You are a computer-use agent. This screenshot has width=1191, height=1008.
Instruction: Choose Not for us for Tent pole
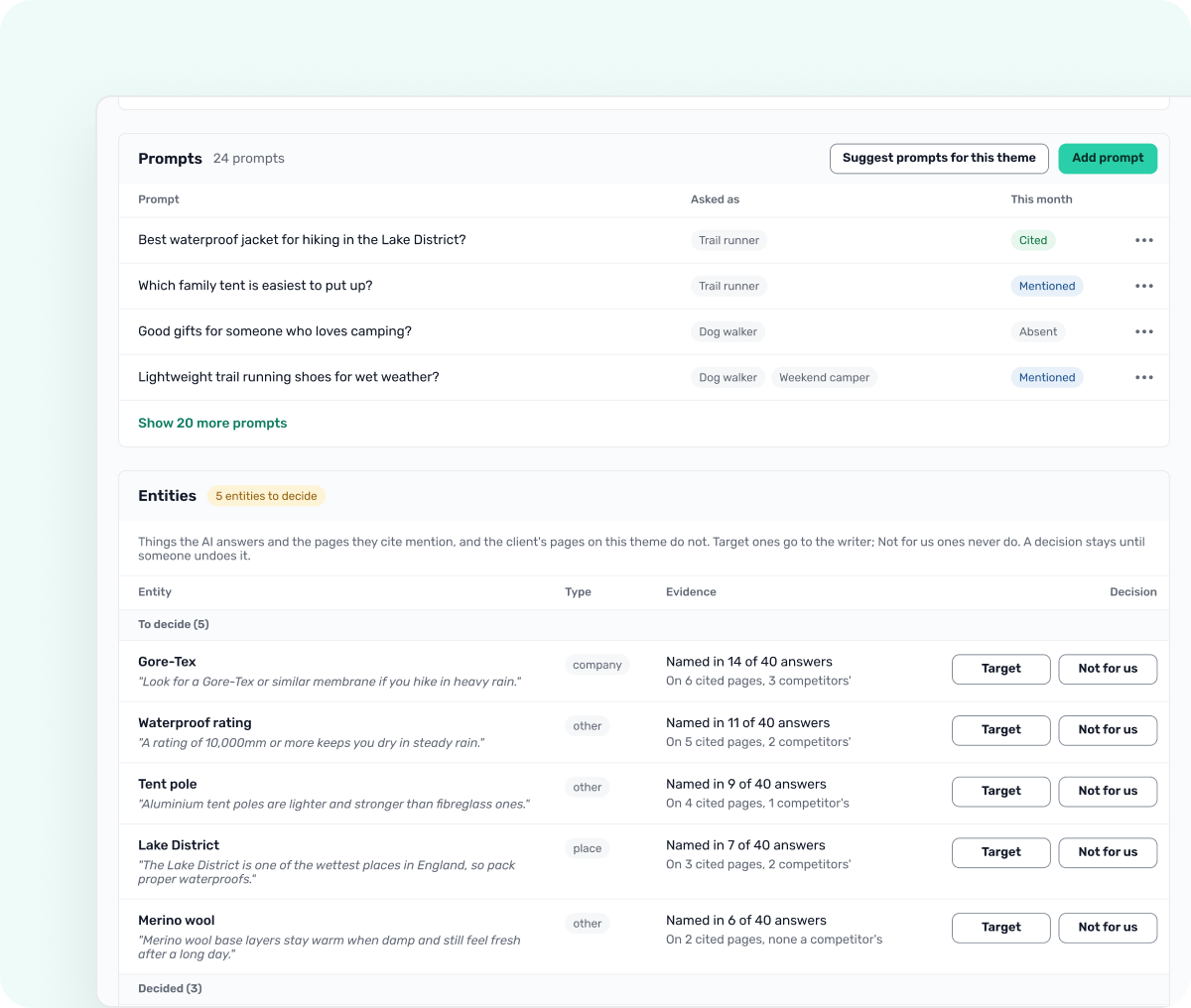coord(1108,792)
